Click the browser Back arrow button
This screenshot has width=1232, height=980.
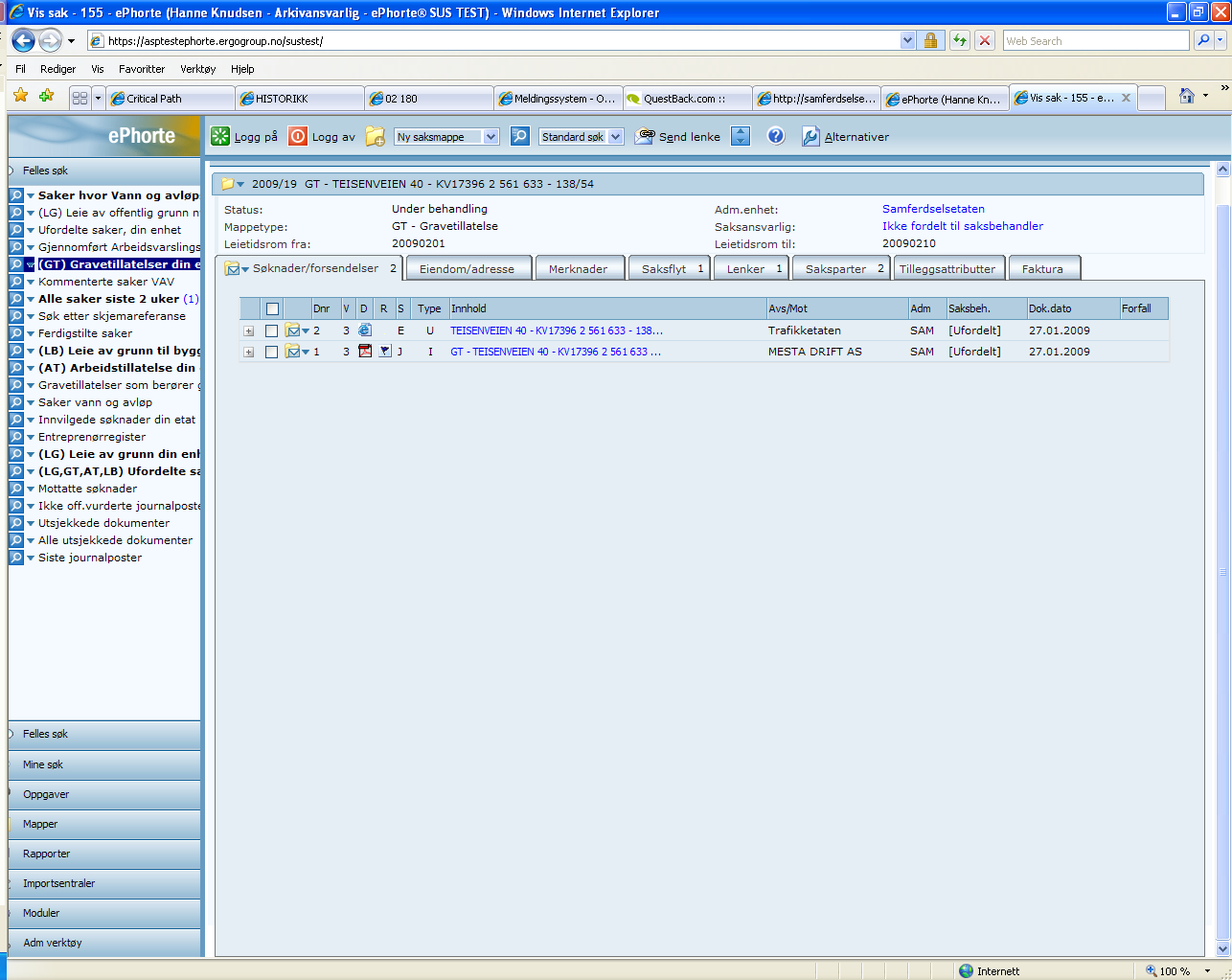click(x=23, y=40)
